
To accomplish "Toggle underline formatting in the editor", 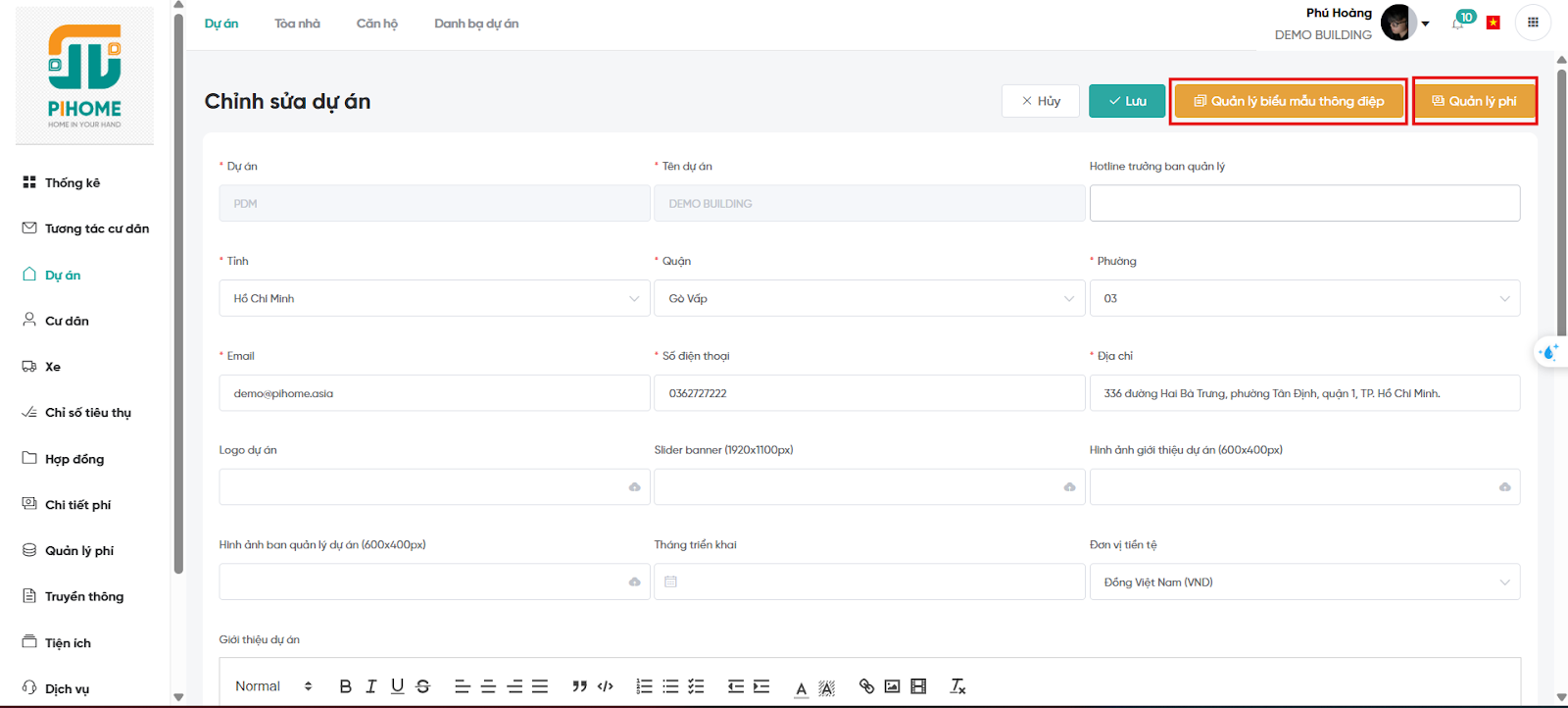I will point(397,686).
